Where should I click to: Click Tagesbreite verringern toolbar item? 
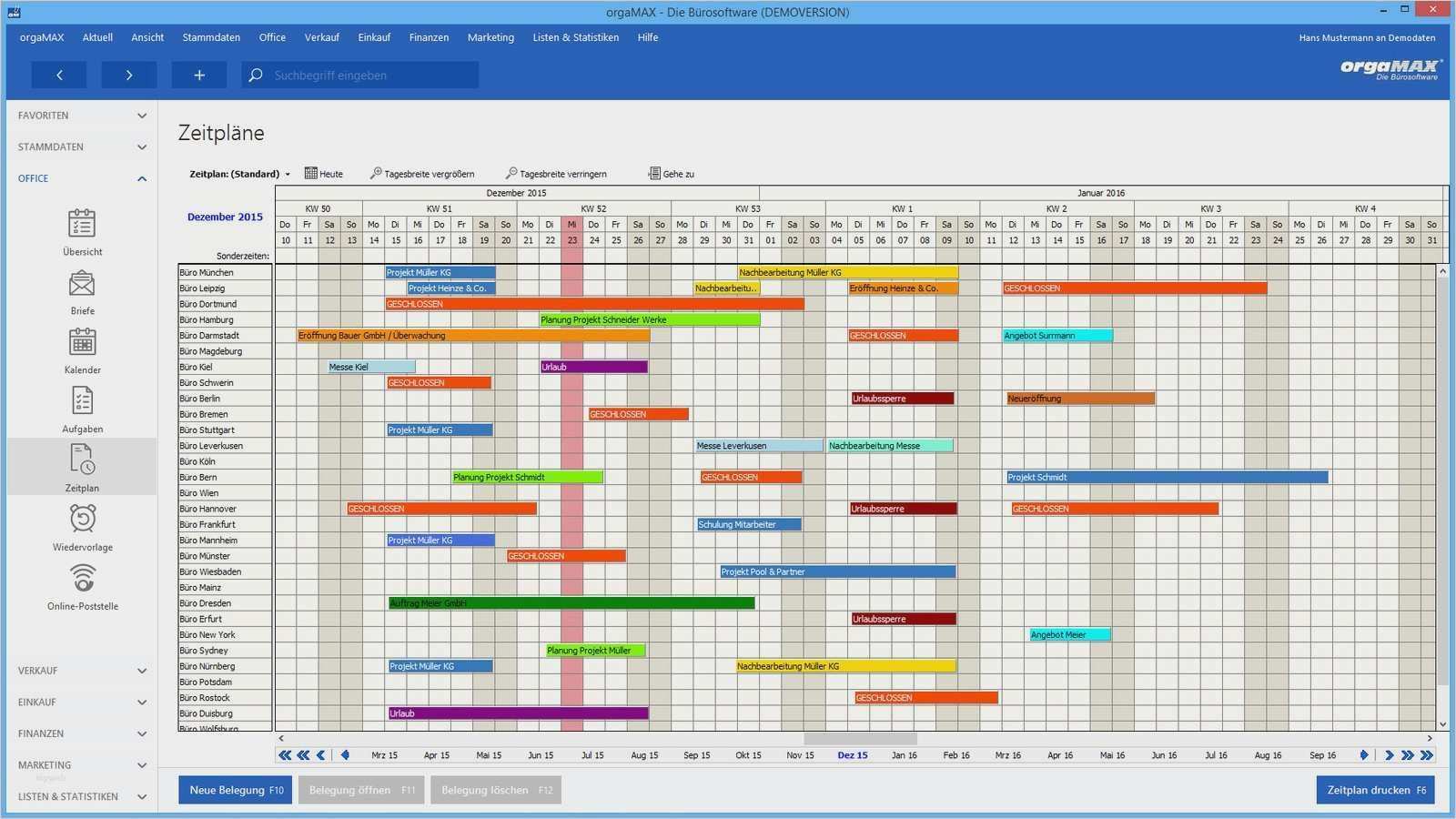[x=556, y=174]
